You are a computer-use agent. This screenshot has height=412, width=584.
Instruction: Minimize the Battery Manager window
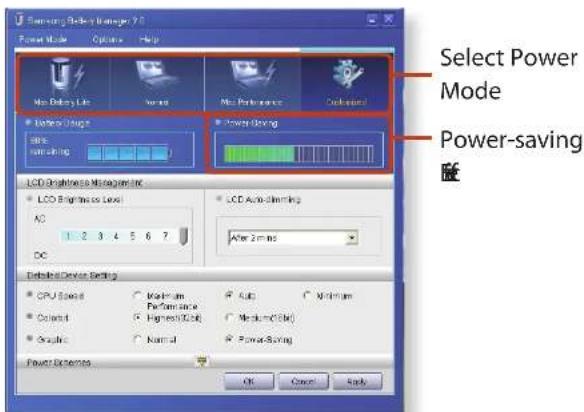371,19
